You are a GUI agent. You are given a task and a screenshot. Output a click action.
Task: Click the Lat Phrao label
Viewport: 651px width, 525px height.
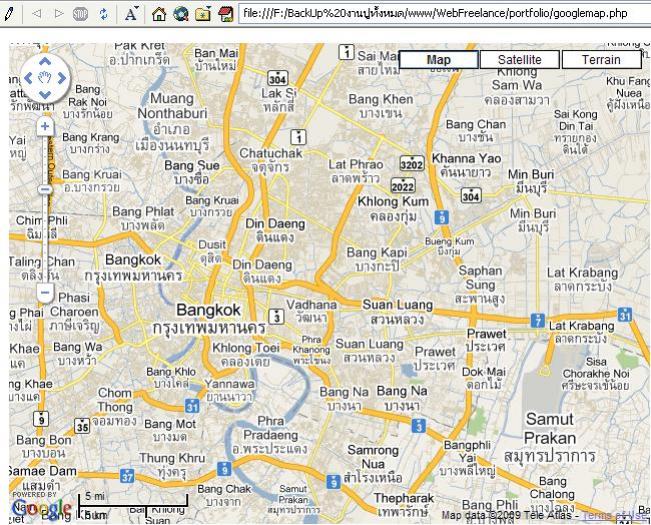point(356,171)
